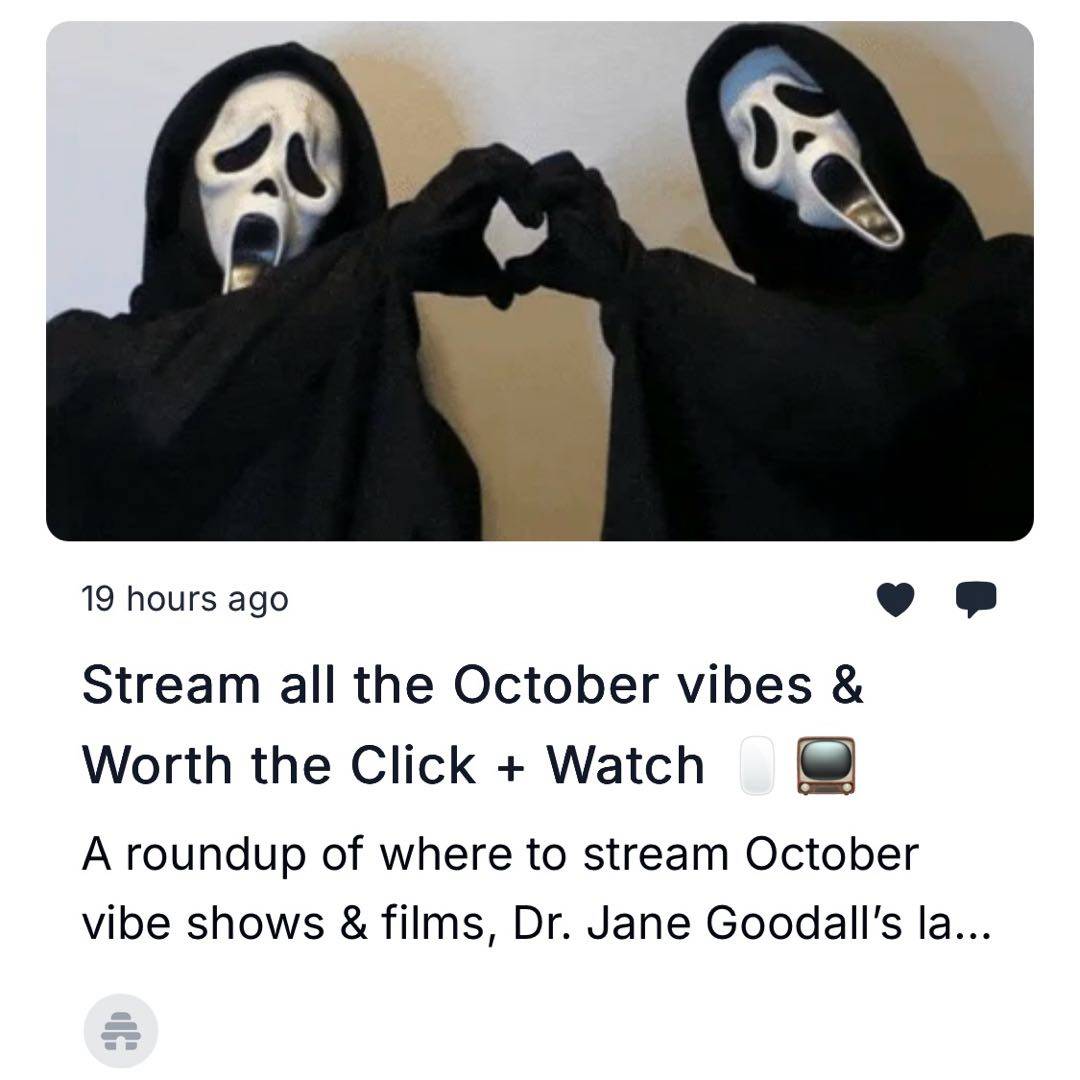
Task: Click the computer mouse emoji in the title
Action: [756, 765]
